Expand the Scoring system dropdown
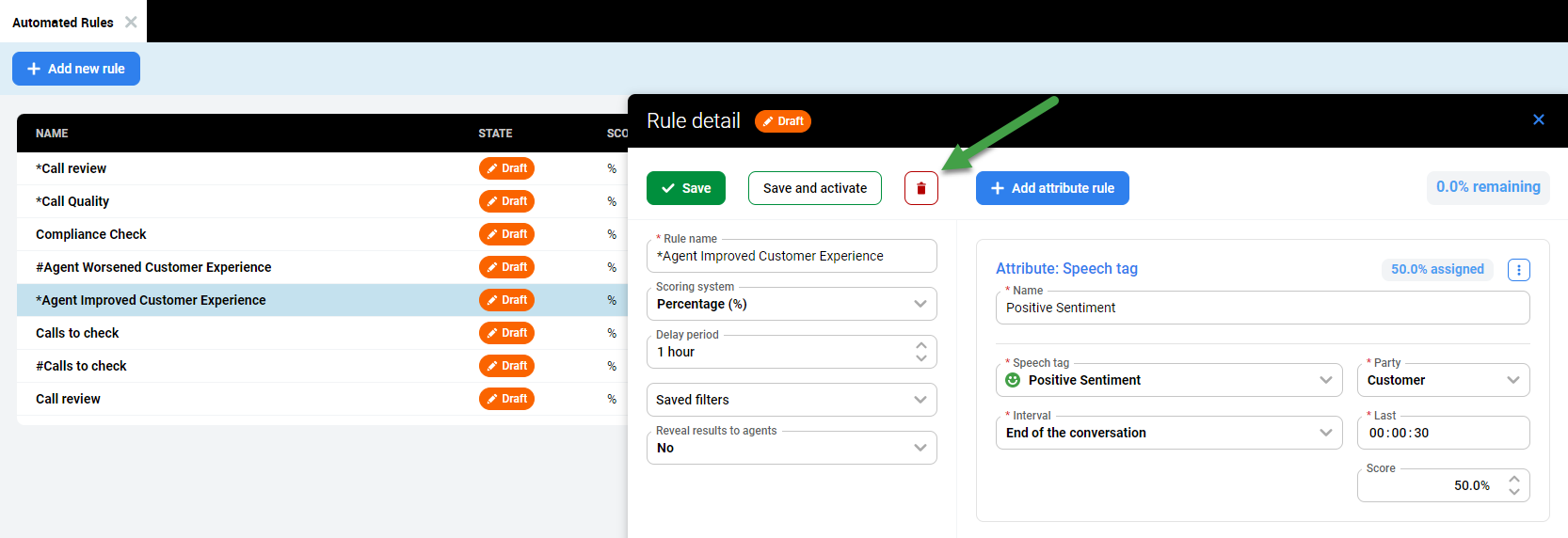This screenshot has width=1568, height=538. (920, 304)
